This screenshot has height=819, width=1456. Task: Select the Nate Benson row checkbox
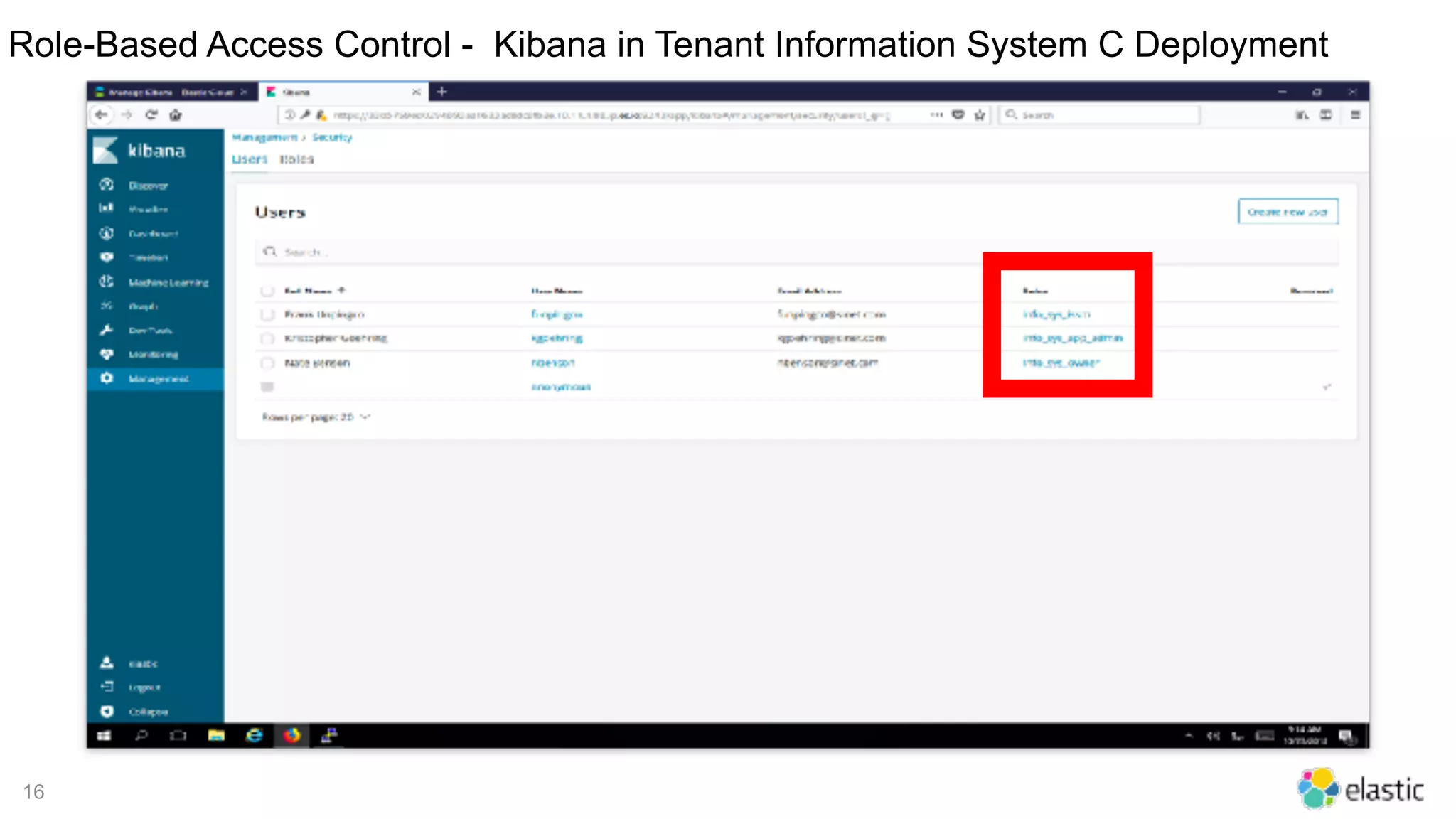267,363
